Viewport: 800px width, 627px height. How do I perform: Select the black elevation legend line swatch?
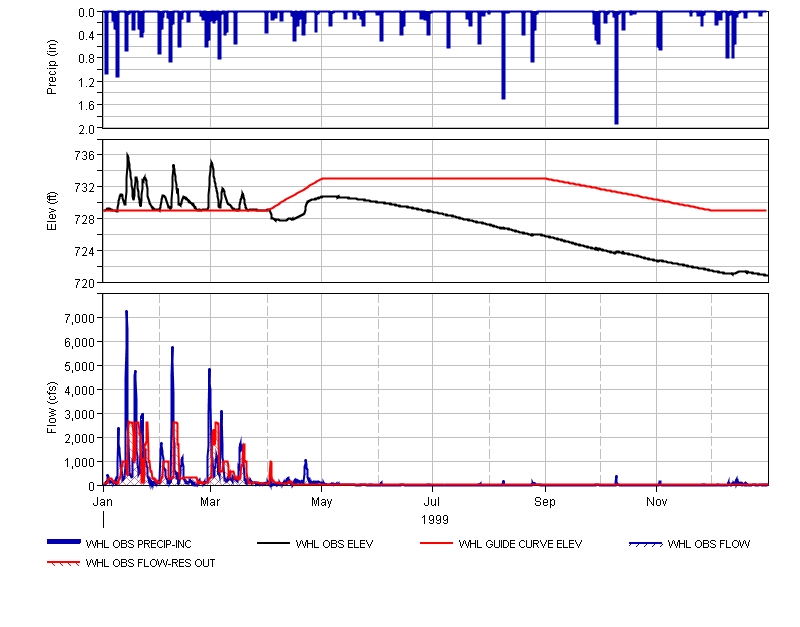tap(273, 543)
